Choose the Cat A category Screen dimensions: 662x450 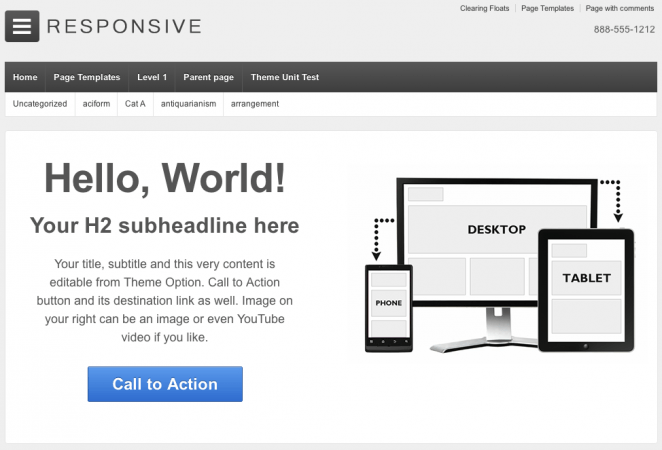135,104
